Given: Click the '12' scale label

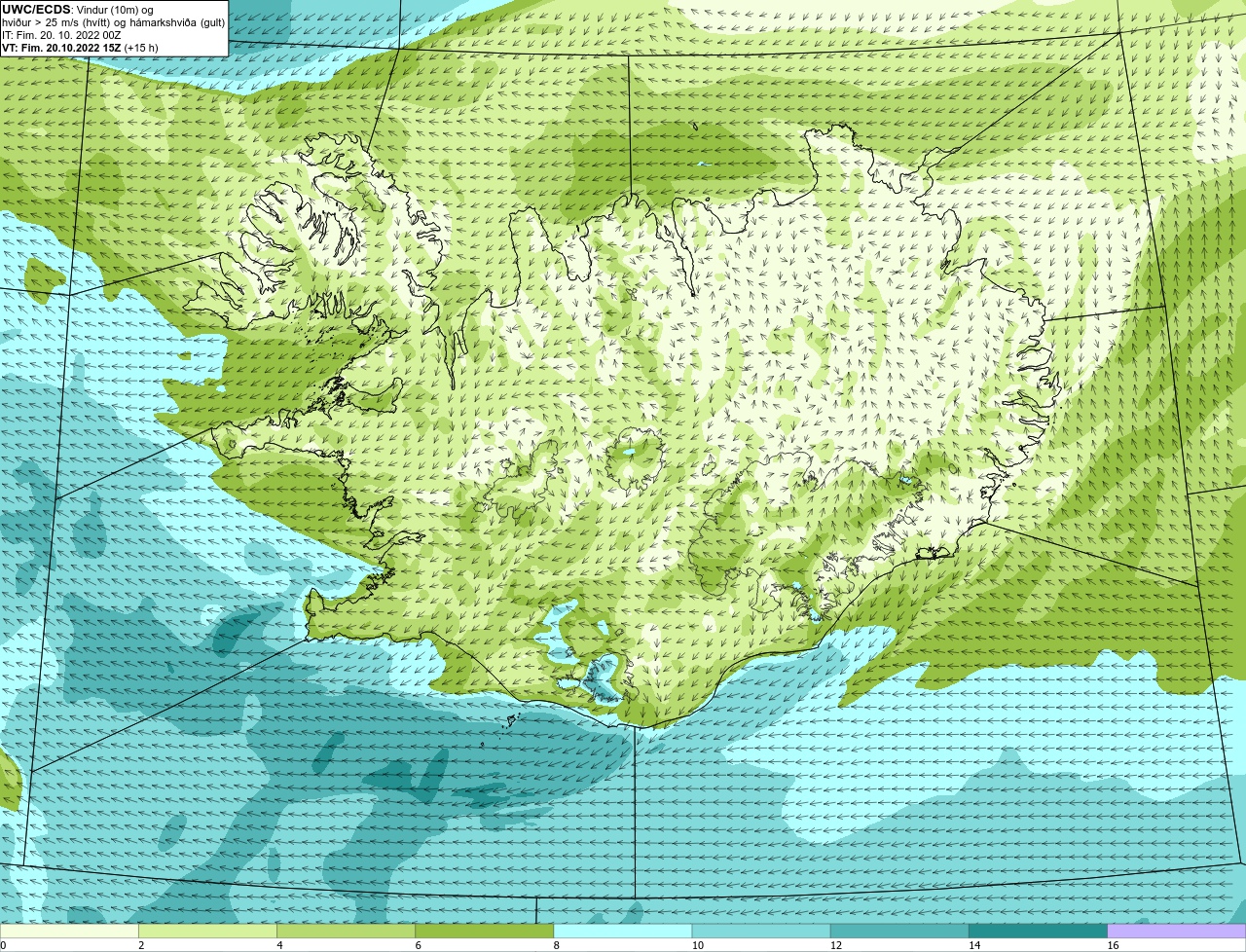Looking at the screenshot, I should coord(836,945).
